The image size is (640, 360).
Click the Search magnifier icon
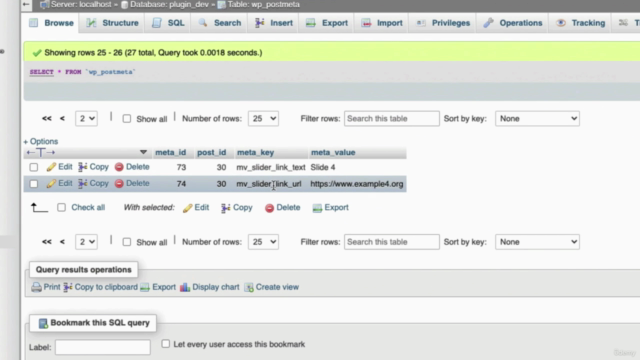[203, 23]
